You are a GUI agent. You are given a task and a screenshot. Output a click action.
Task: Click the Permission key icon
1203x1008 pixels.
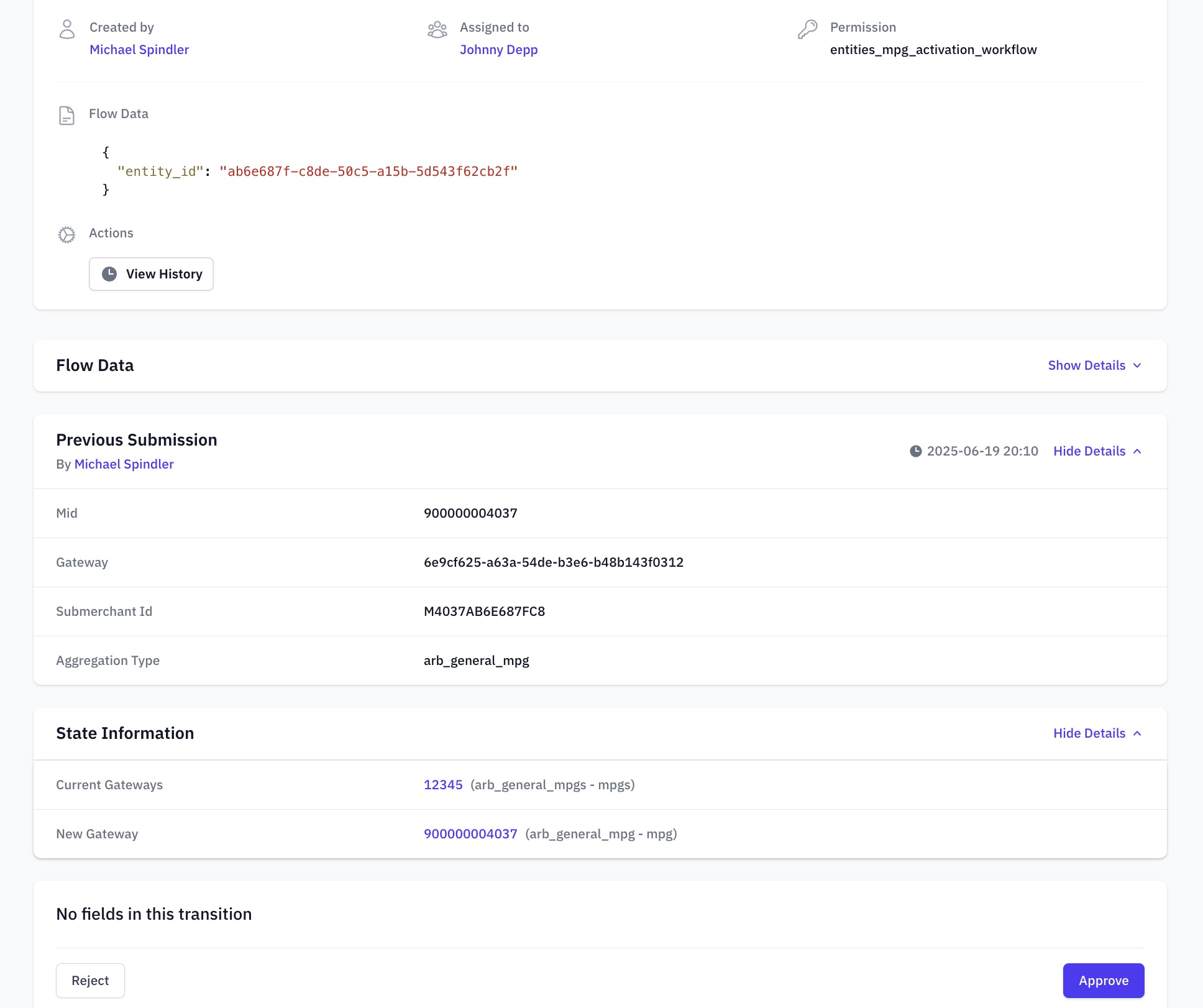coord(807,29)
